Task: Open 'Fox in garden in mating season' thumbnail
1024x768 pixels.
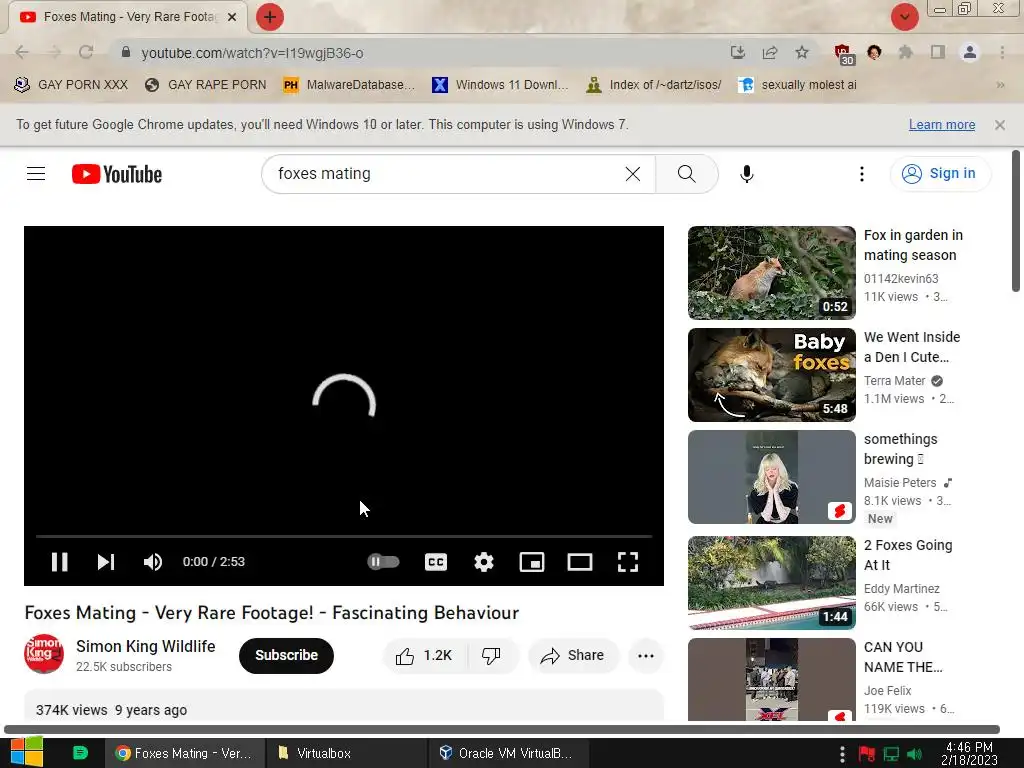Action: point(771,272)
